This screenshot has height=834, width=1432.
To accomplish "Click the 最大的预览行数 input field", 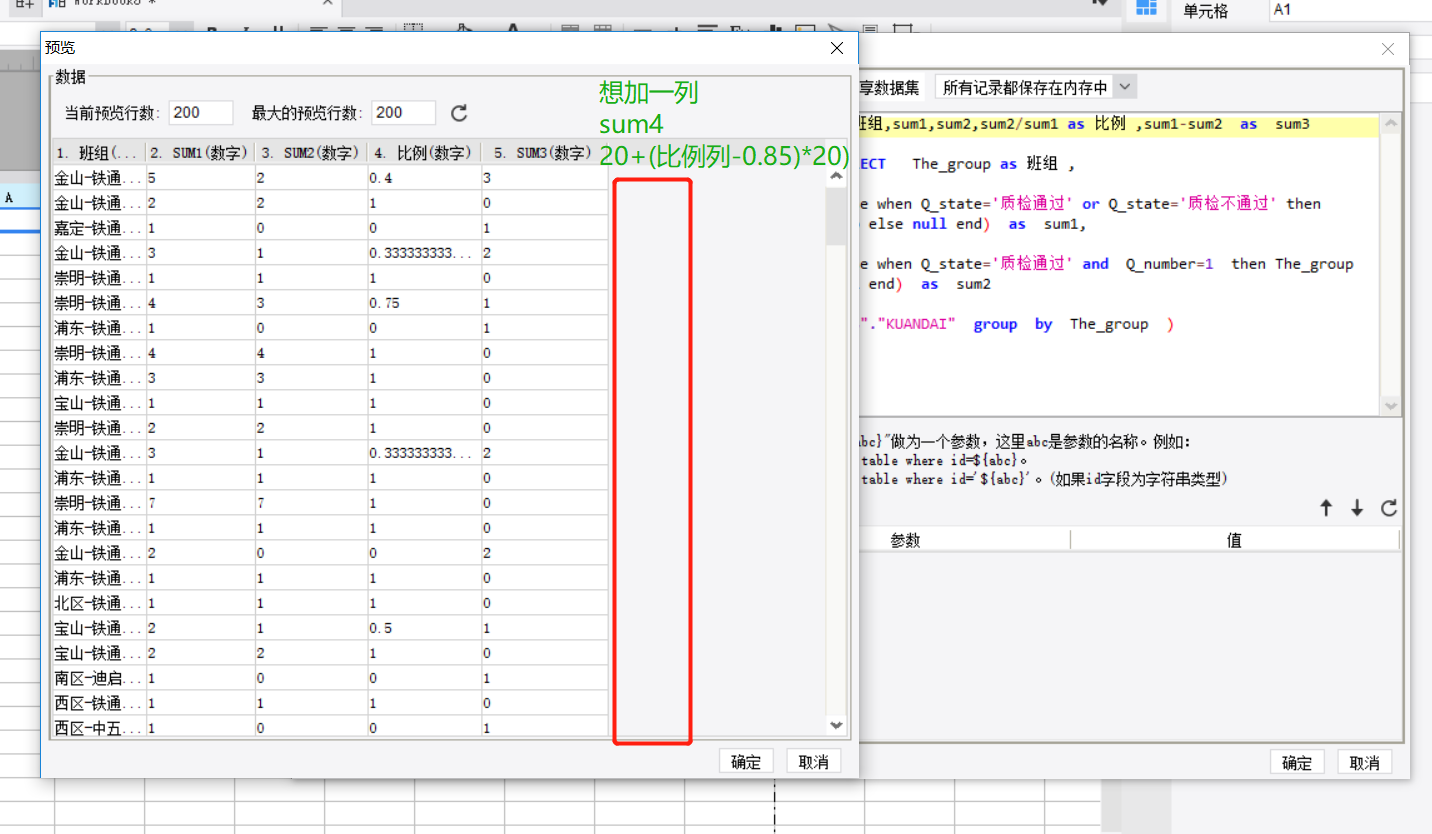I will 403,113.
